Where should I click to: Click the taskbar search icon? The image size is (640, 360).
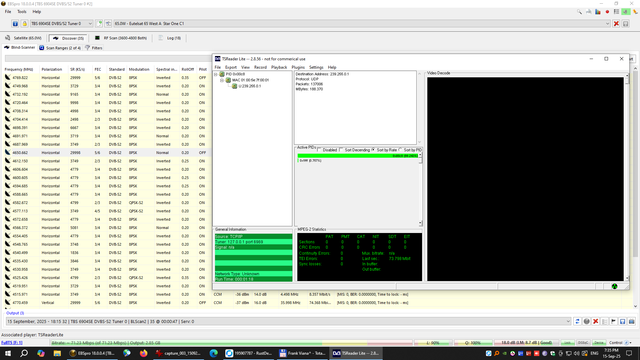pos(24,353)
